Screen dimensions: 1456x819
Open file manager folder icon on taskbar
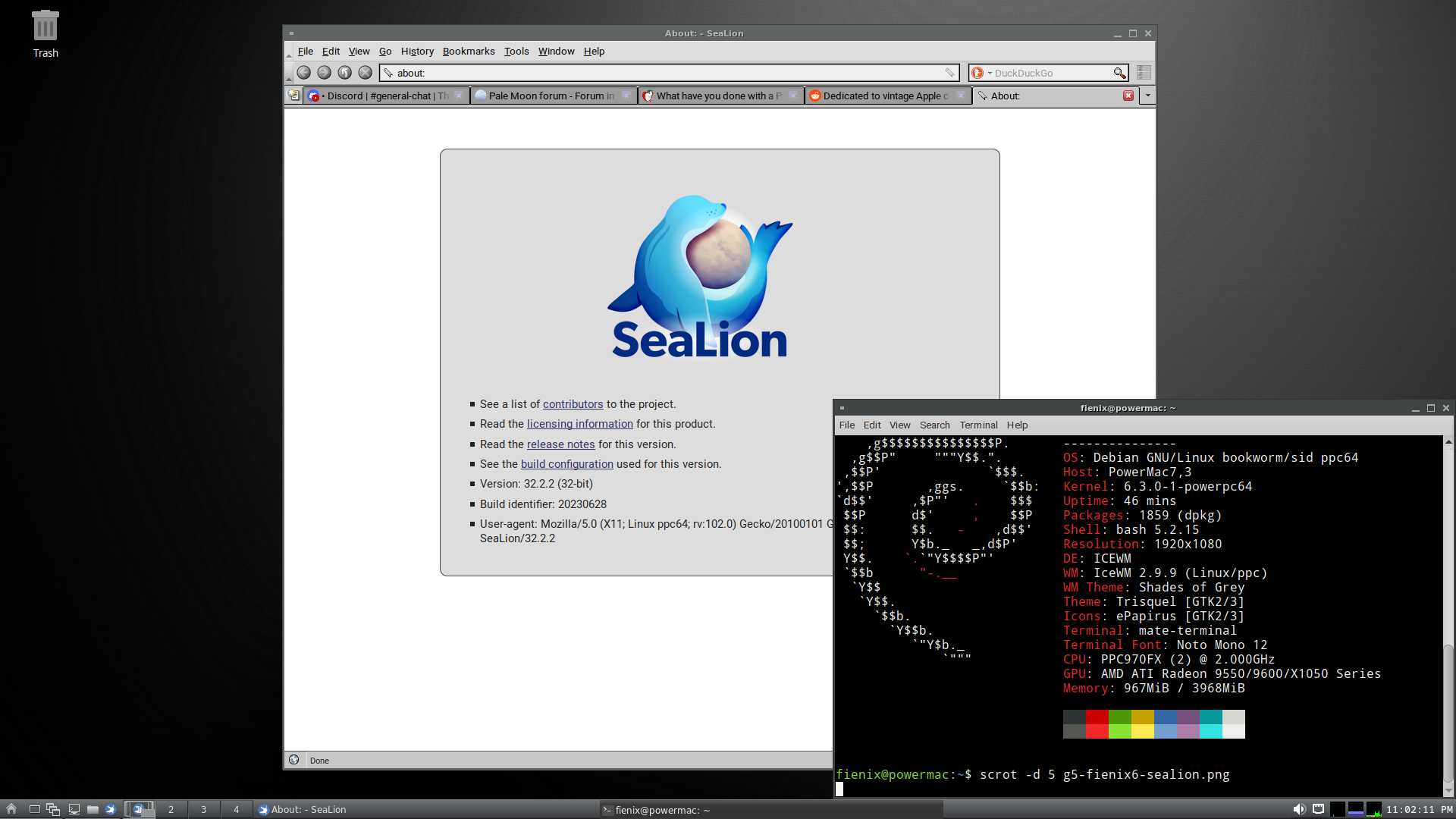point(93,809)
